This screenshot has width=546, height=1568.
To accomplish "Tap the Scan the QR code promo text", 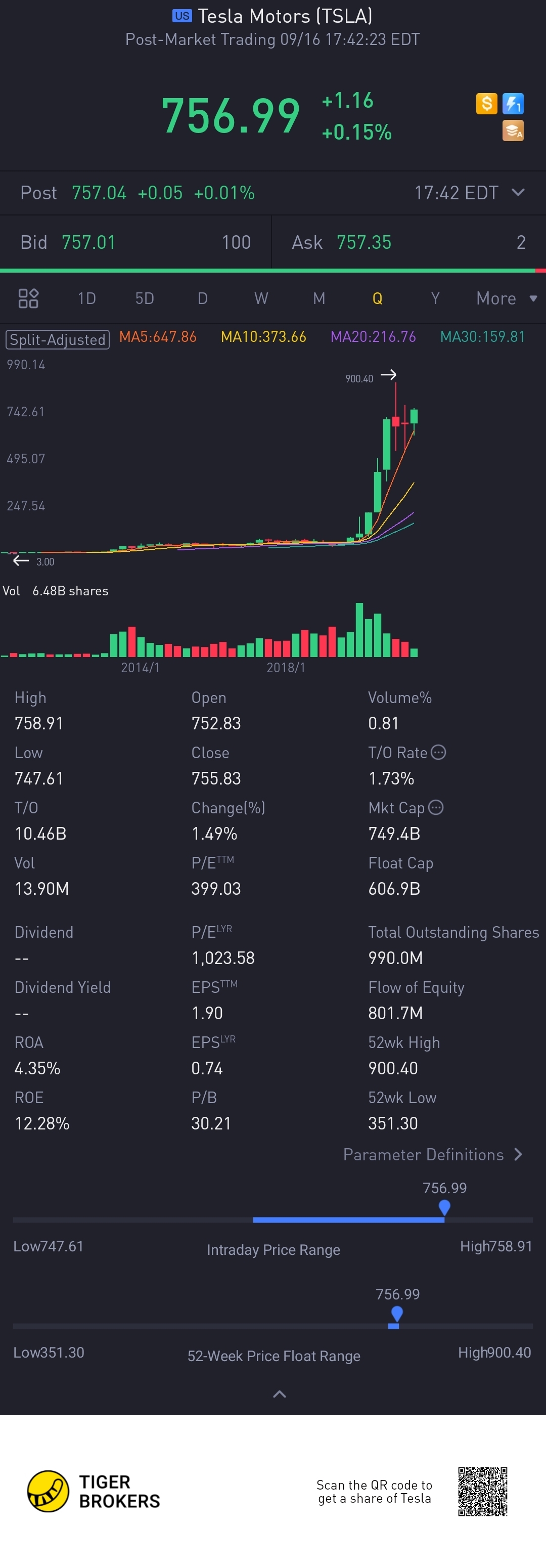I will [374, 1492].
